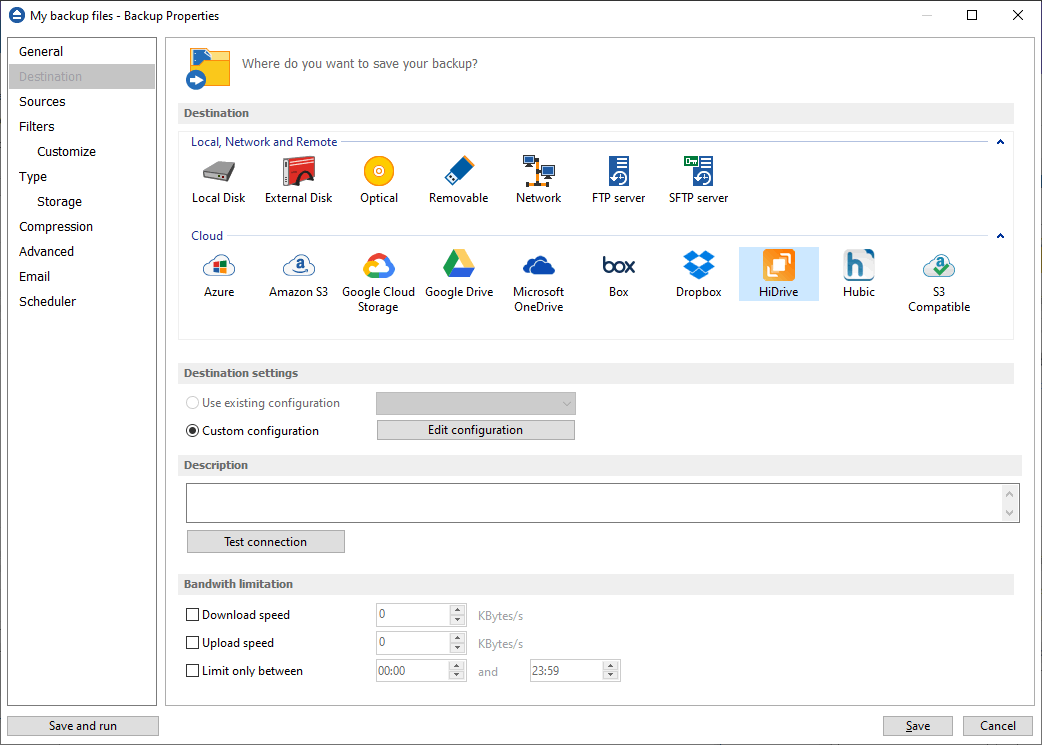Open Email settings page
The image size is (1042, 745).
(x=82, y=276)
